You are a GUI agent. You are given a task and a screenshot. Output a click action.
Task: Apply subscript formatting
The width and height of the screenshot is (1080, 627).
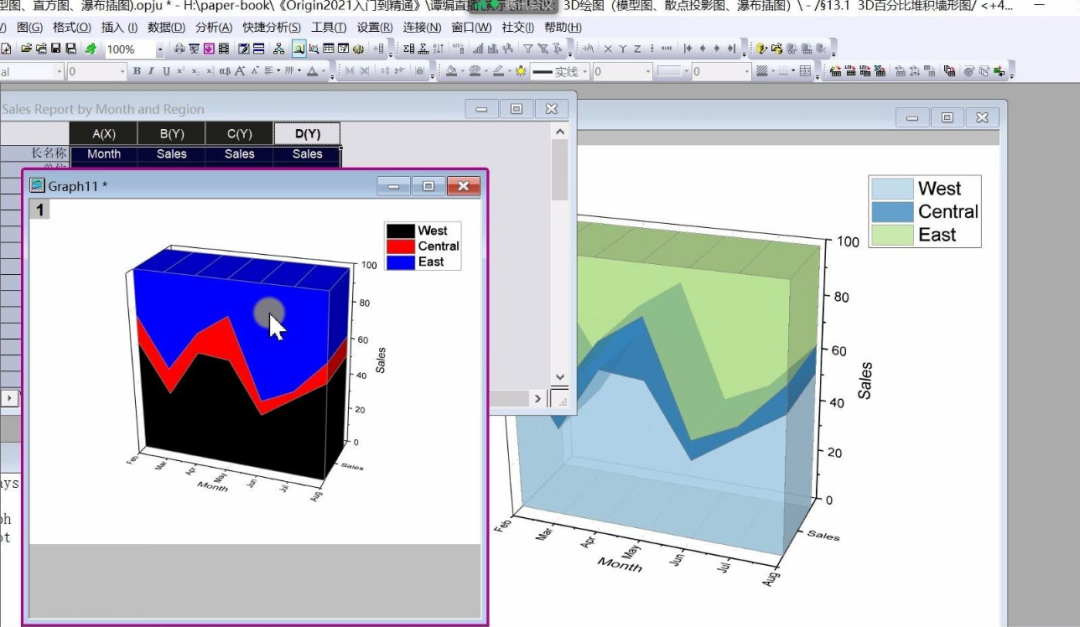[195, 71]
